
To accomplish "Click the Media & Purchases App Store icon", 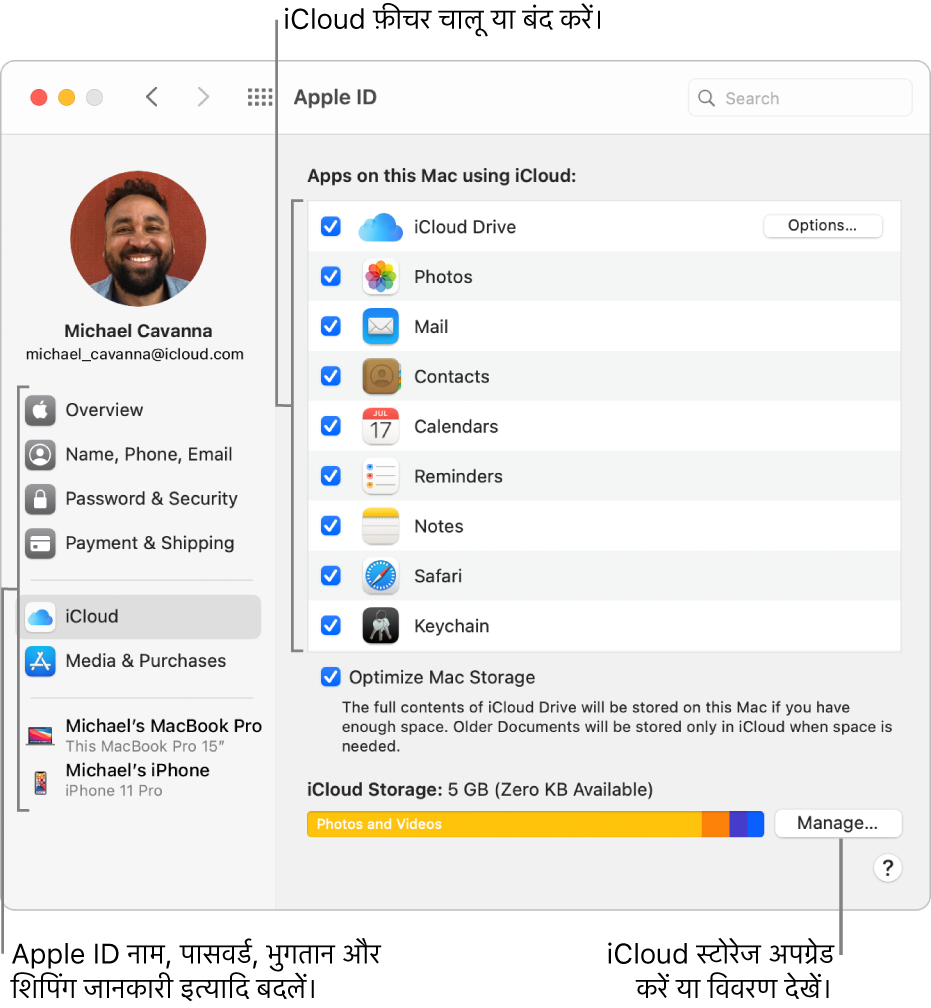I will pyautogui.click(x=40, y=662).
